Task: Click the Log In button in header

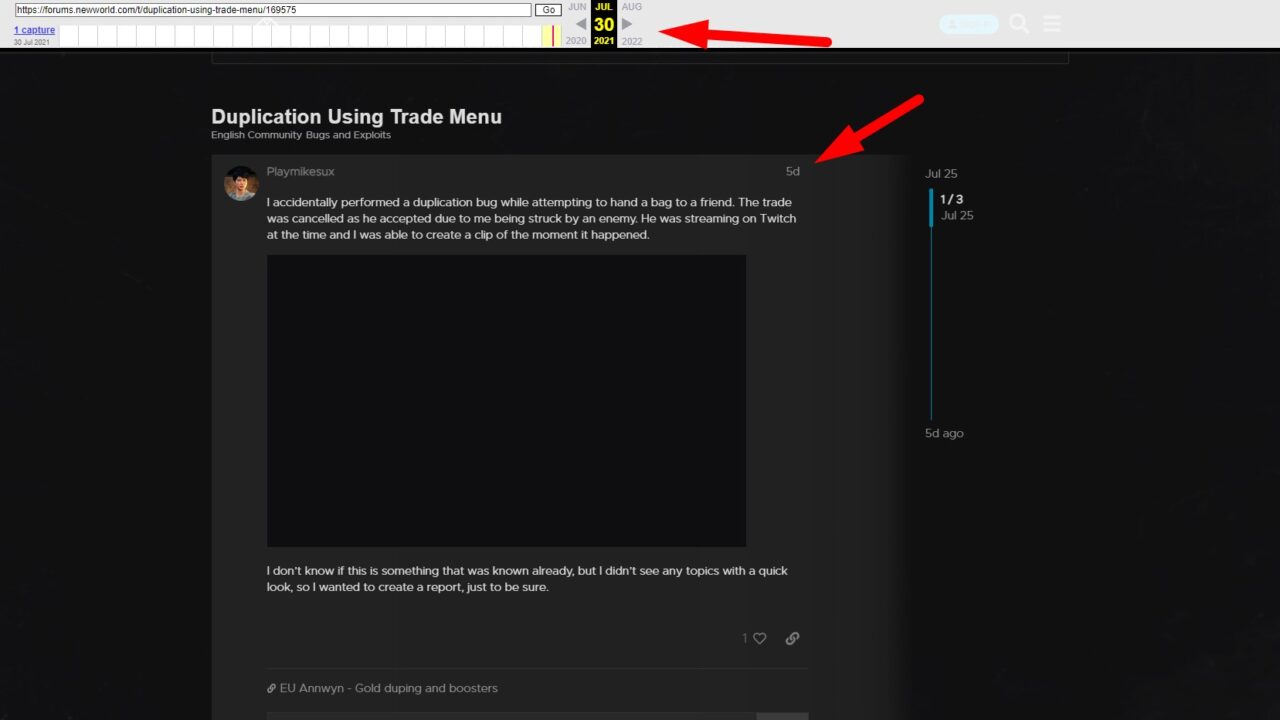Action: [x=968, y=24]
